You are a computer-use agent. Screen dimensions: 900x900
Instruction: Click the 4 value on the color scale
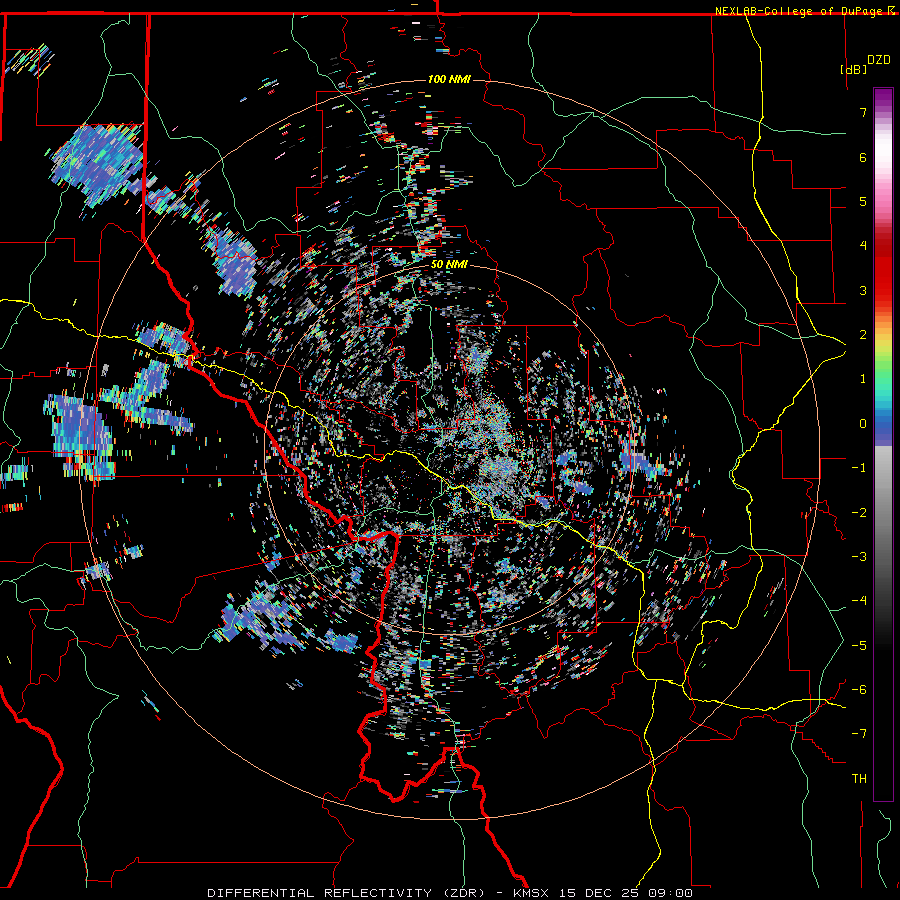coord(863,246)
